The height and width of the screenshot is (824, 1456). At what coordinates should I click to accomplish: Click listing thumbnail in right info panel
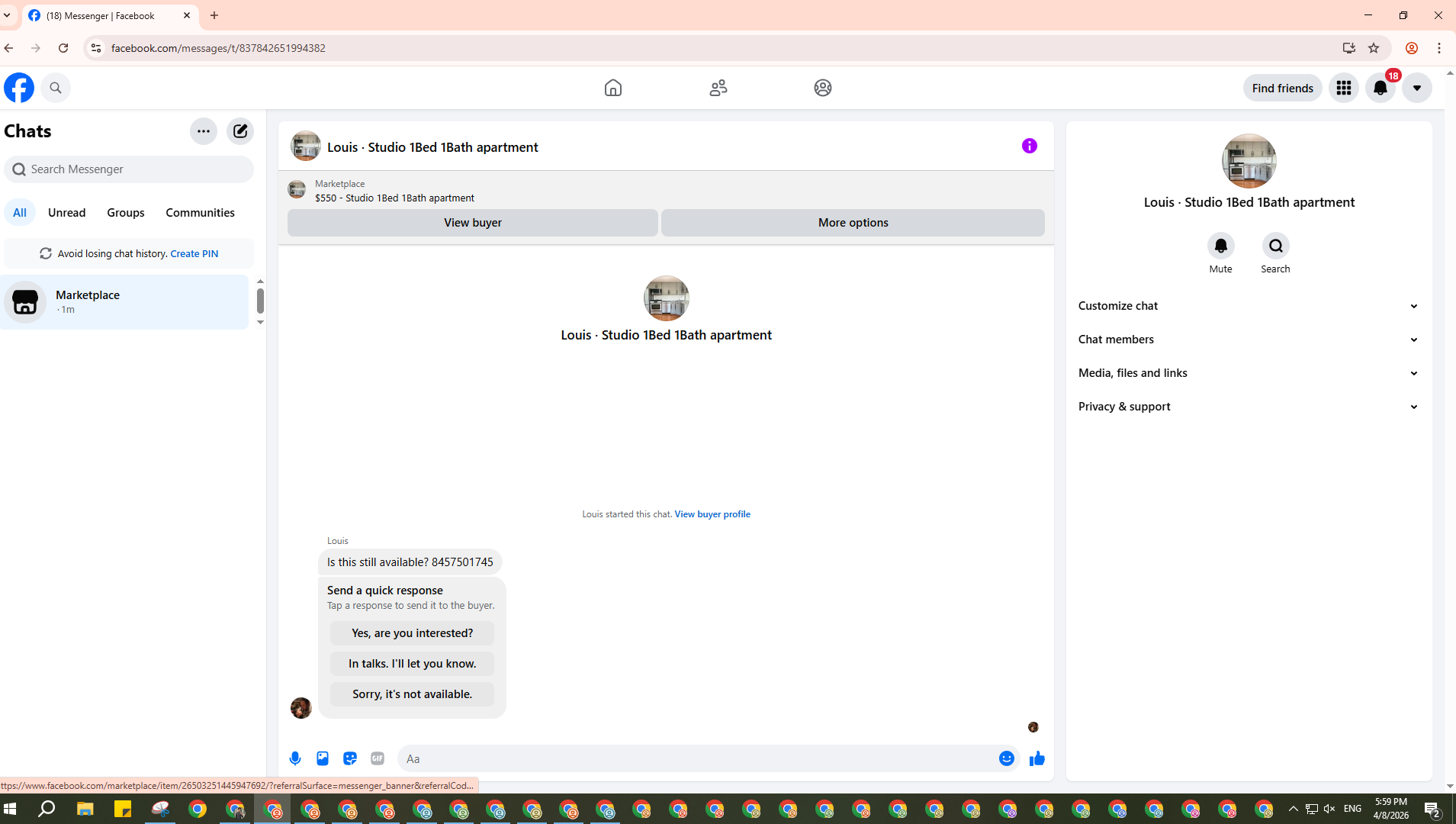pyautogui.click(x=1249, y=161)
